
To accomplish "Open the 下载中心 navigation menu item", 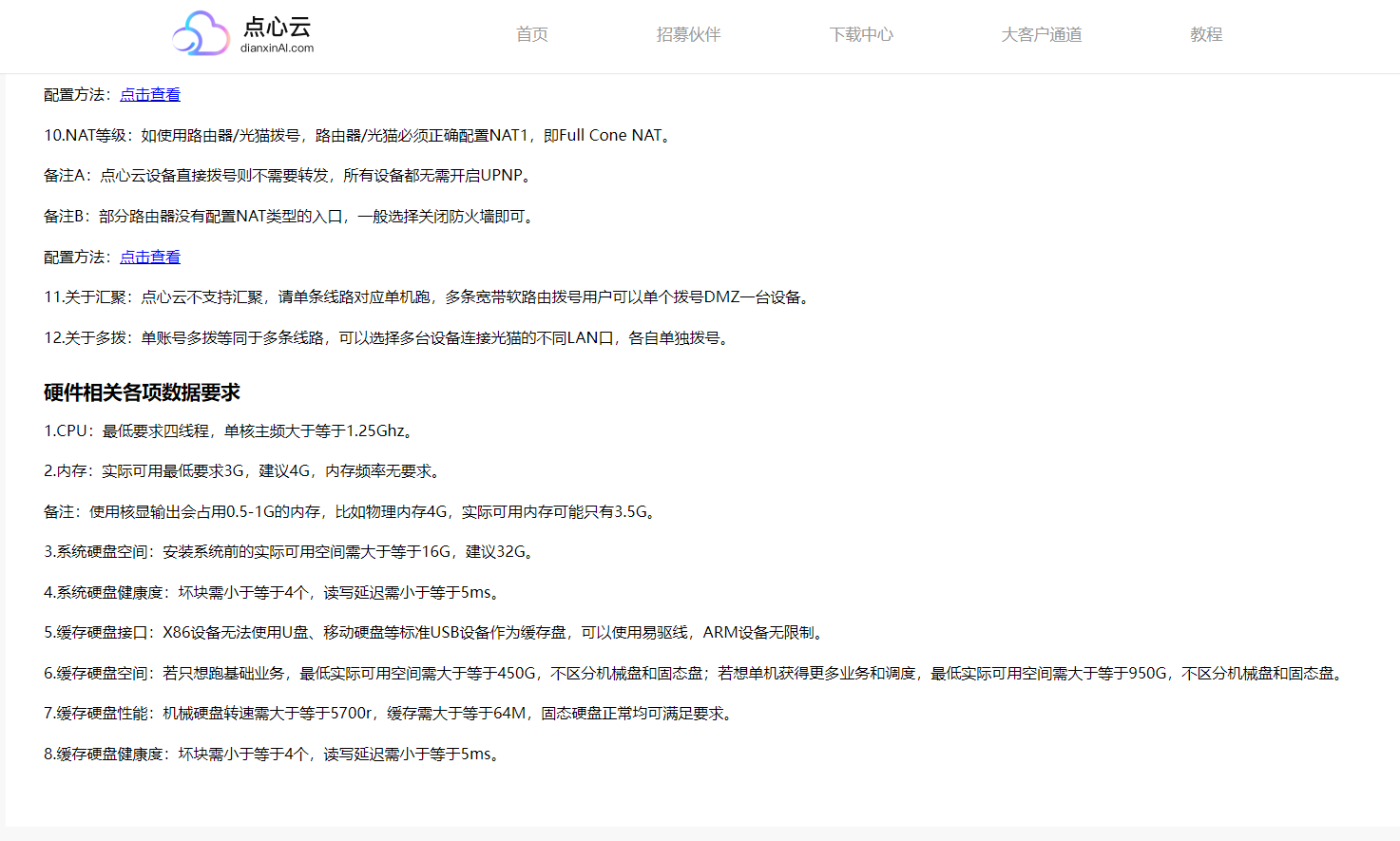I will click(x=861, y=34).
